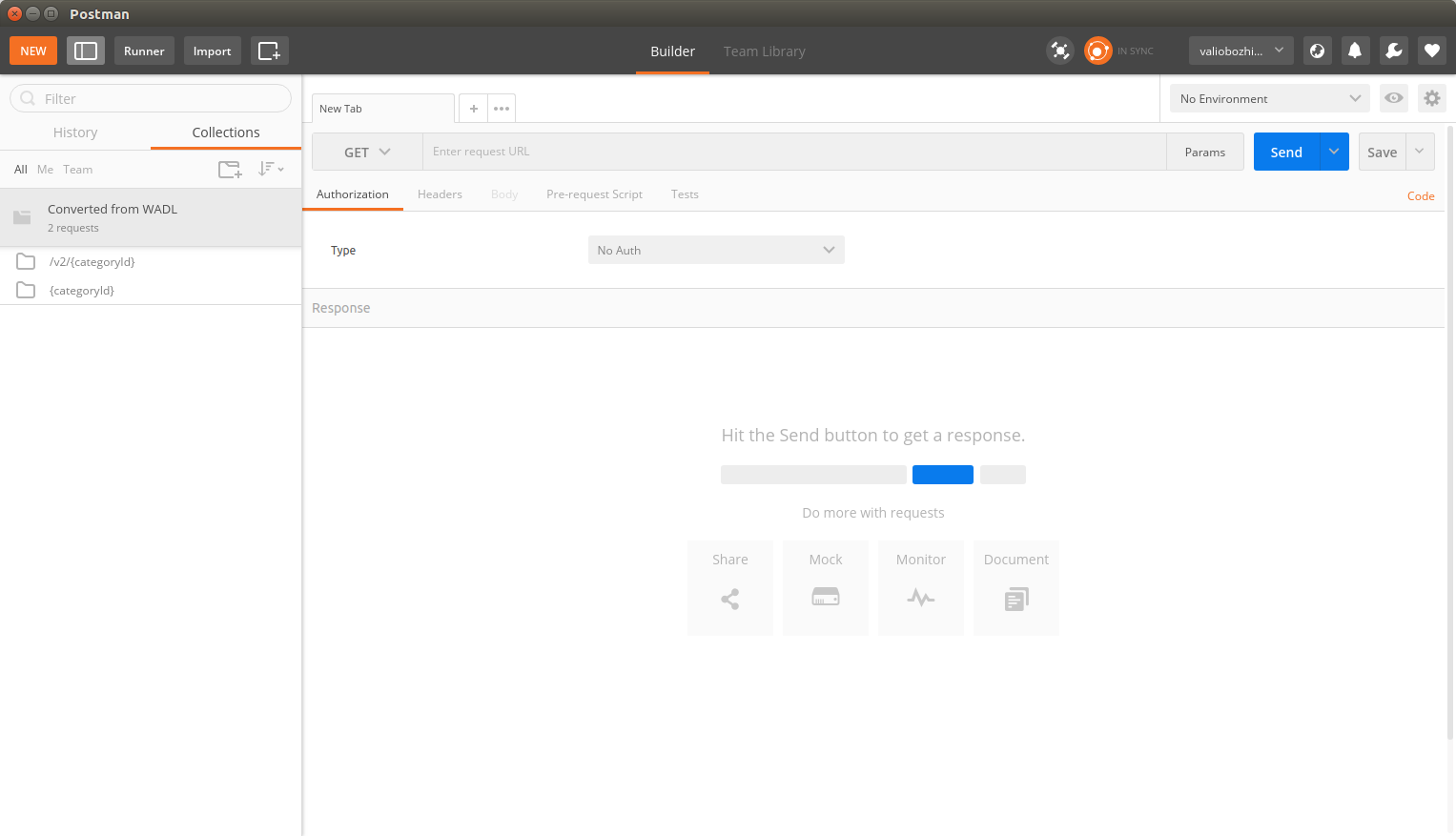Click the sidebar Filter search field
The width and height of the screenshot is (1456, 836).
pyautogui.click(x=151, y=98)
